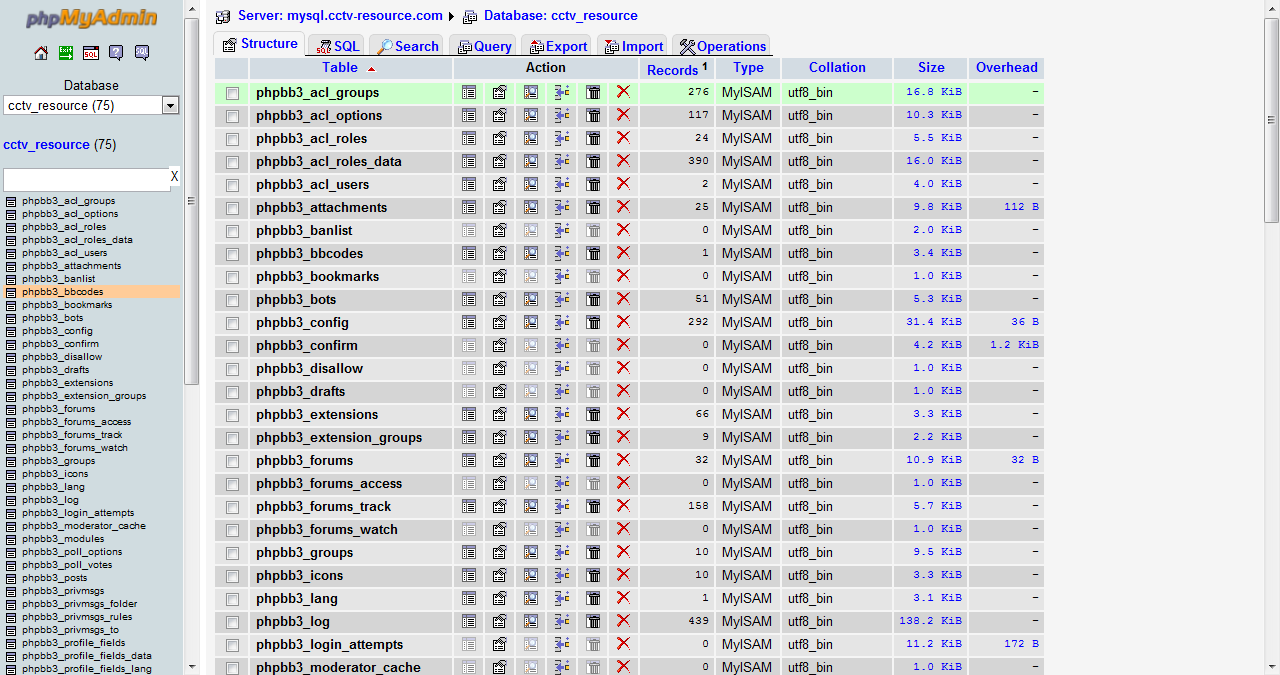Click cctv_resource link in left panel
The height and width of the screenshot is (675, 1280).
[x=47, y=144]
